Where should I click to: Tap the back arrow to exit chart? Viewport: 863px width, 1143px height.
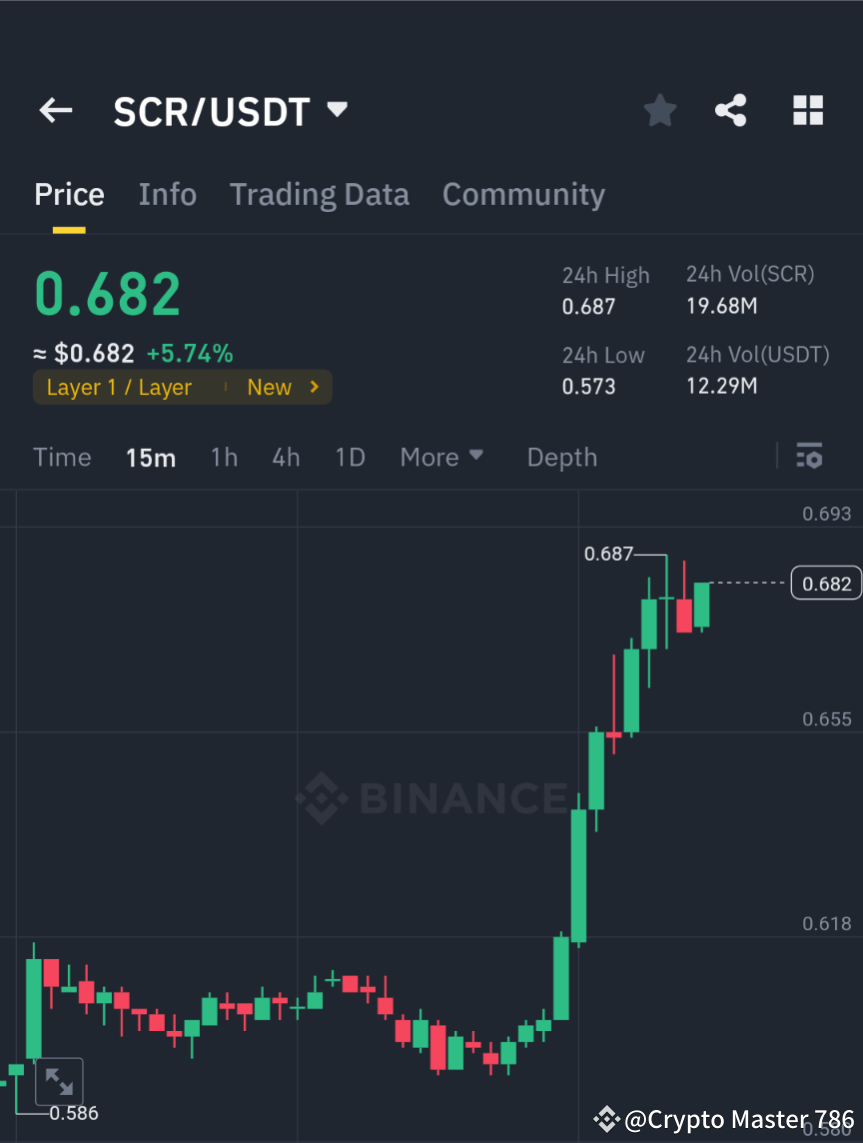point(55,110)
